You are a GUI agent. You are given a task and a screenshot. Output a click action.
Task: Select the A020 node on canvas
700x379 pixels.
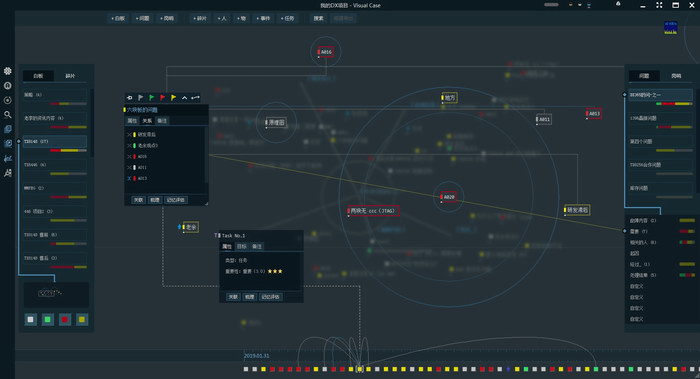(448, 196)
